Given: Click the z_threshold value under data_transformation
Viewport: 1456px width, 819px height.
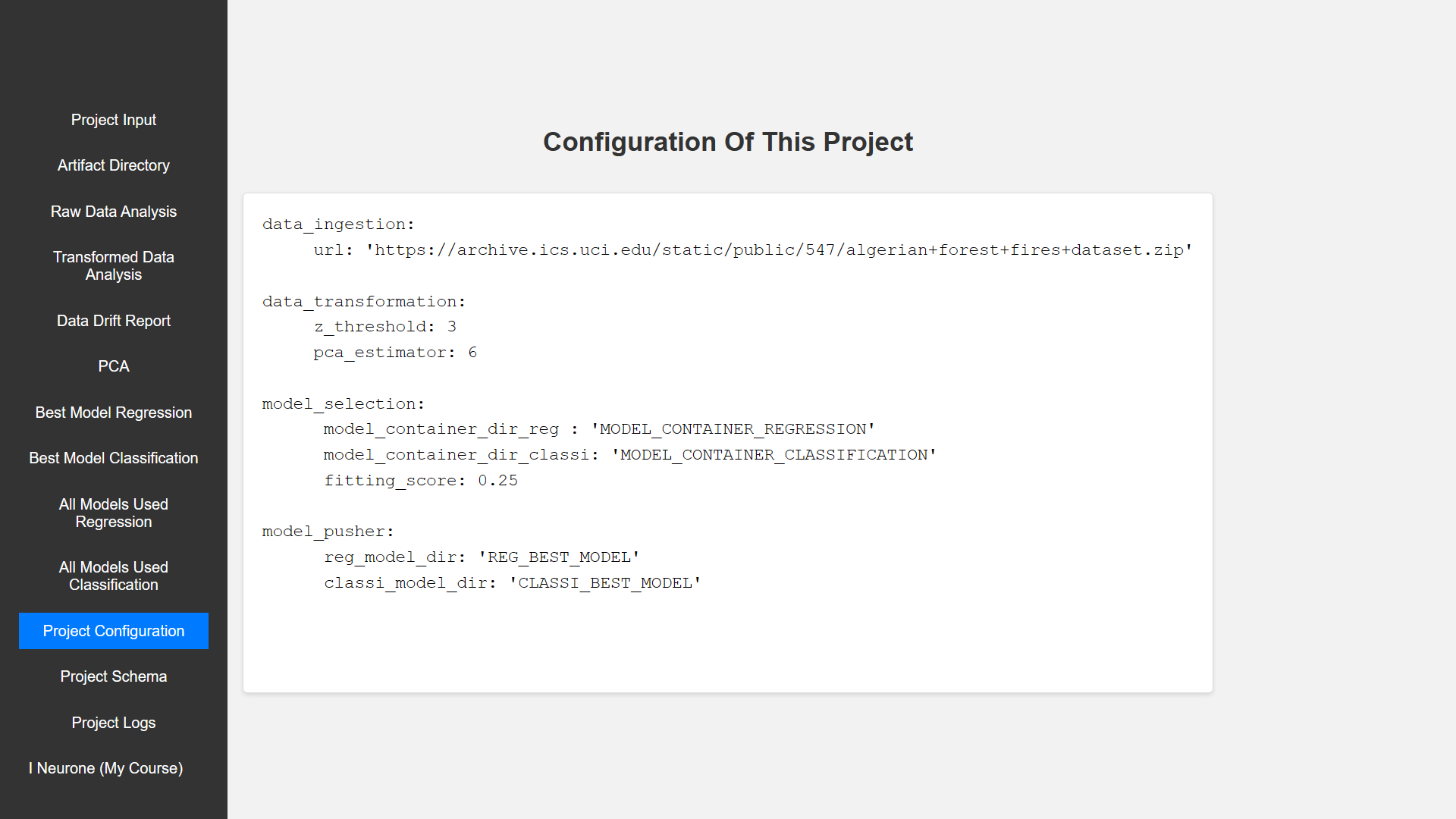Looking at the screenshot, I should [452, 326].
